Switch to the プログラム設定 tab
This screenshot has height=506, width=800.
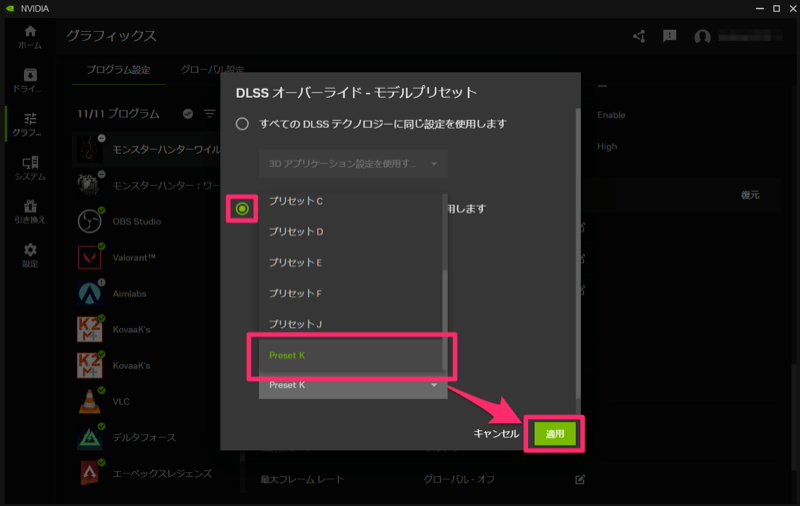click(x=118, y=70)
